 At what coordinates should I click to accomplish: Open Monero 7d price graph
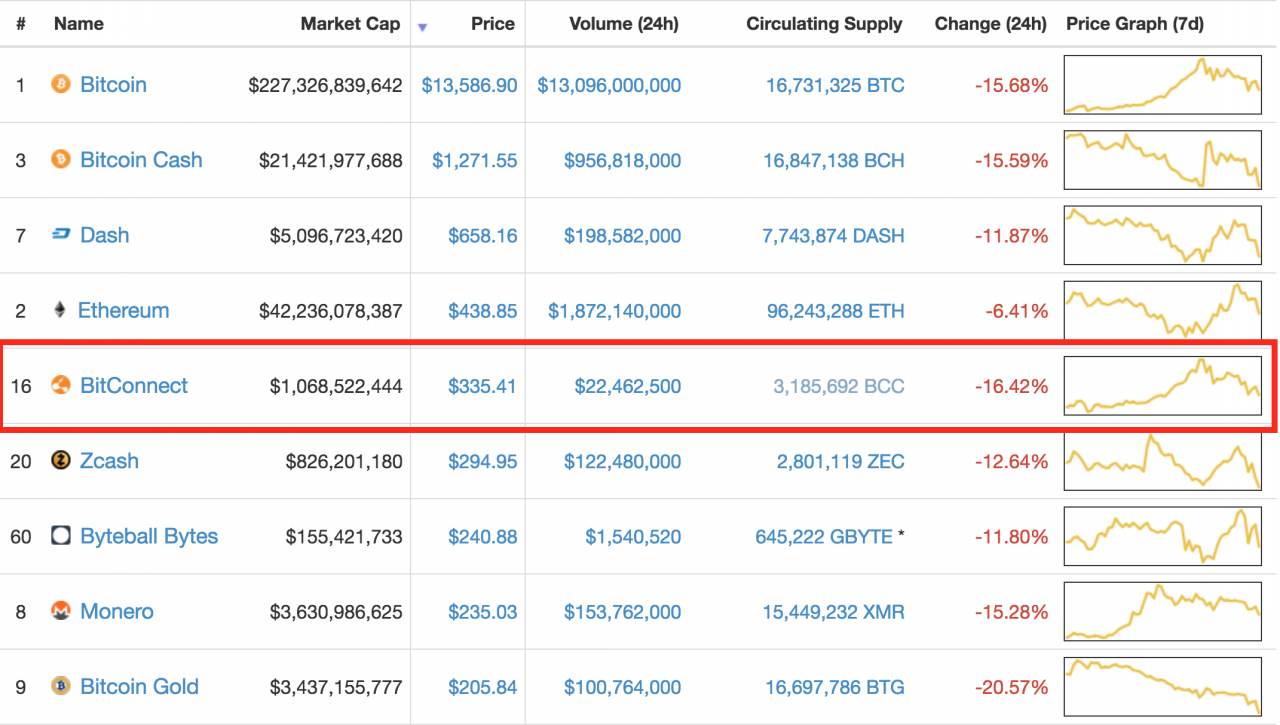[x=1163, y=611]
